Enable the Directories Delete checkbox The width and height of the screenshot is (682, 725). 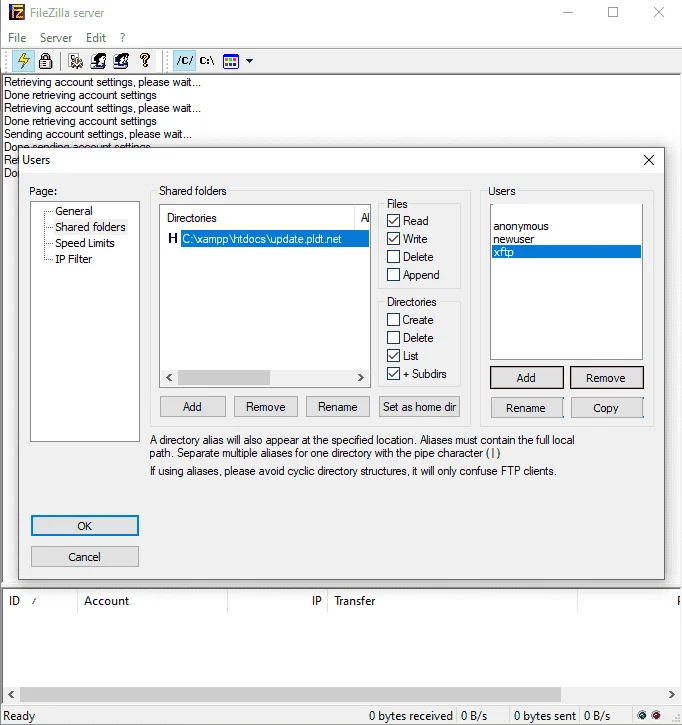[x=393, y=338]
